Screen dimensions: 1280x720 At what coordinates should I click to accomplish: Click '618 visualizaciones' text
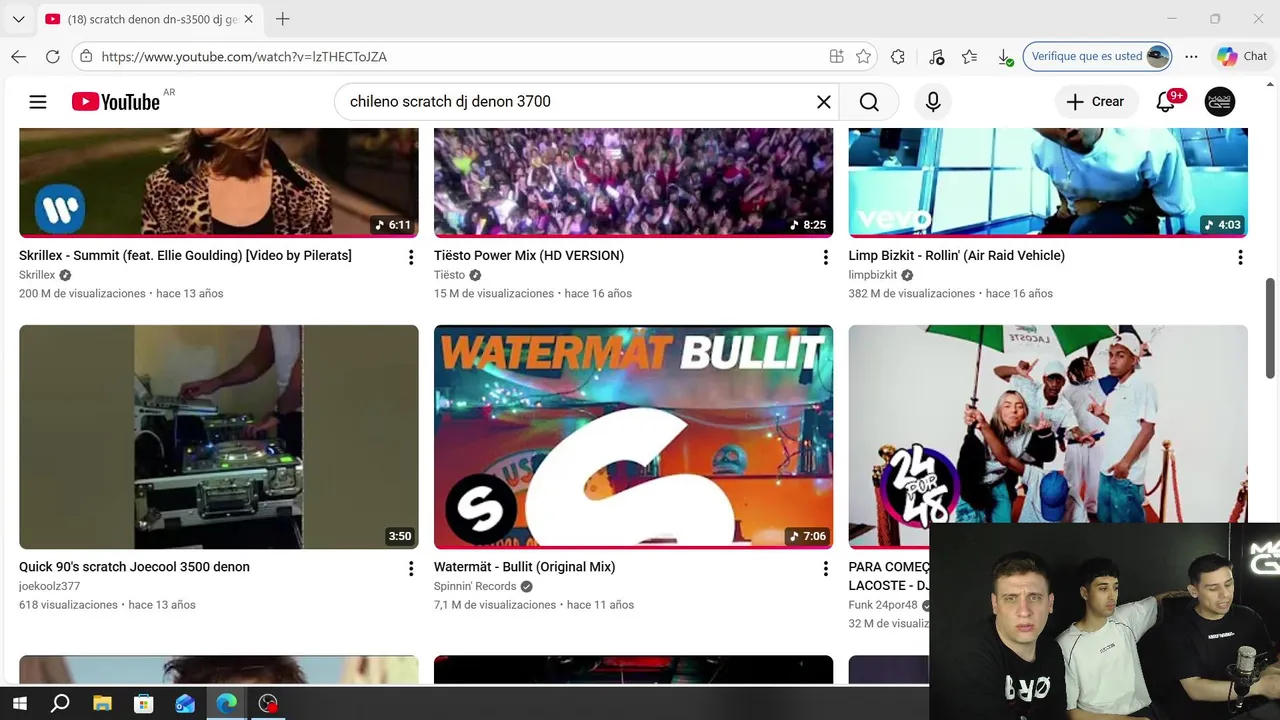[x=68, y=605]
